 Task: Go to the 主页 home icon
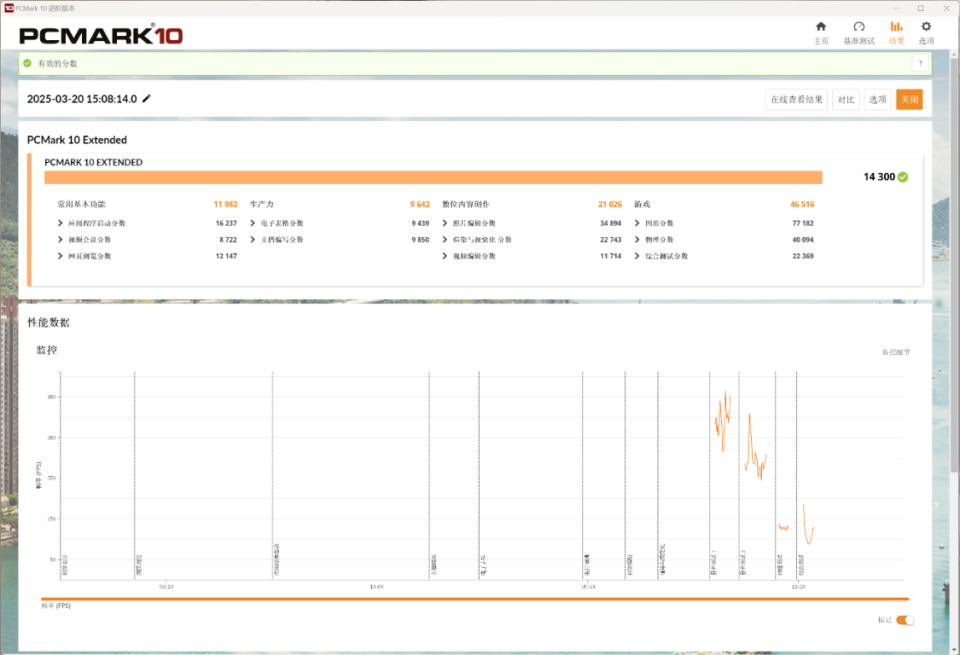pyautogui.click(x=821, y=26)
